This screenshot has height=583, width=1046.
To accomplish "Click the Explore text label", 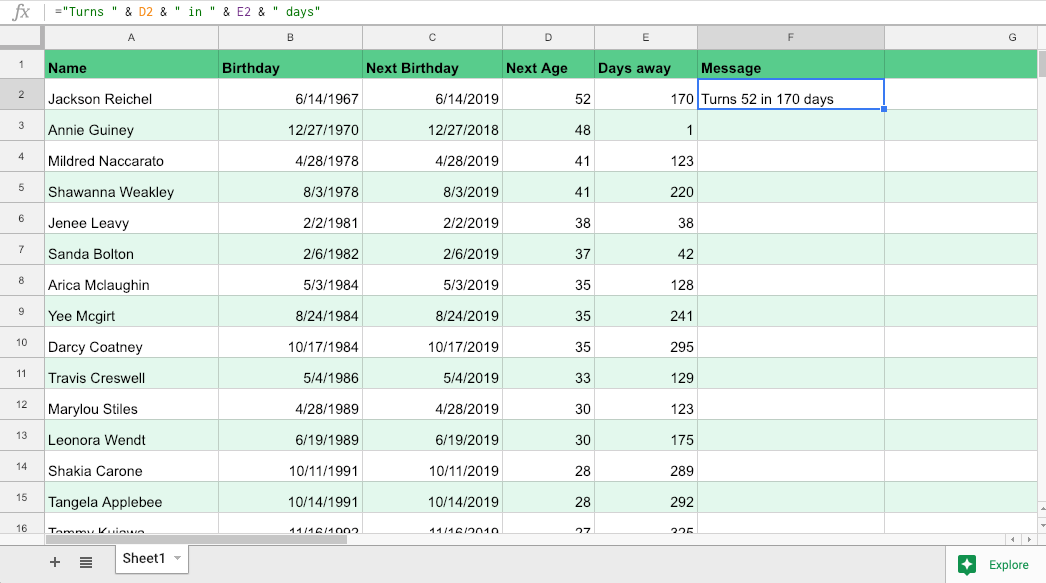I will [x=1008, y=565].
